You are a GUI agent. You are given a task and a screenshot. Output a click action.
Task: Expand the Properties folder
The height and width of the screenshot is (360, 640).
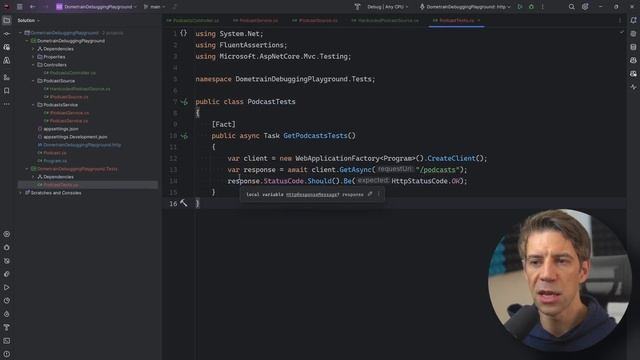pyautogui.click(x=33, y=57)
